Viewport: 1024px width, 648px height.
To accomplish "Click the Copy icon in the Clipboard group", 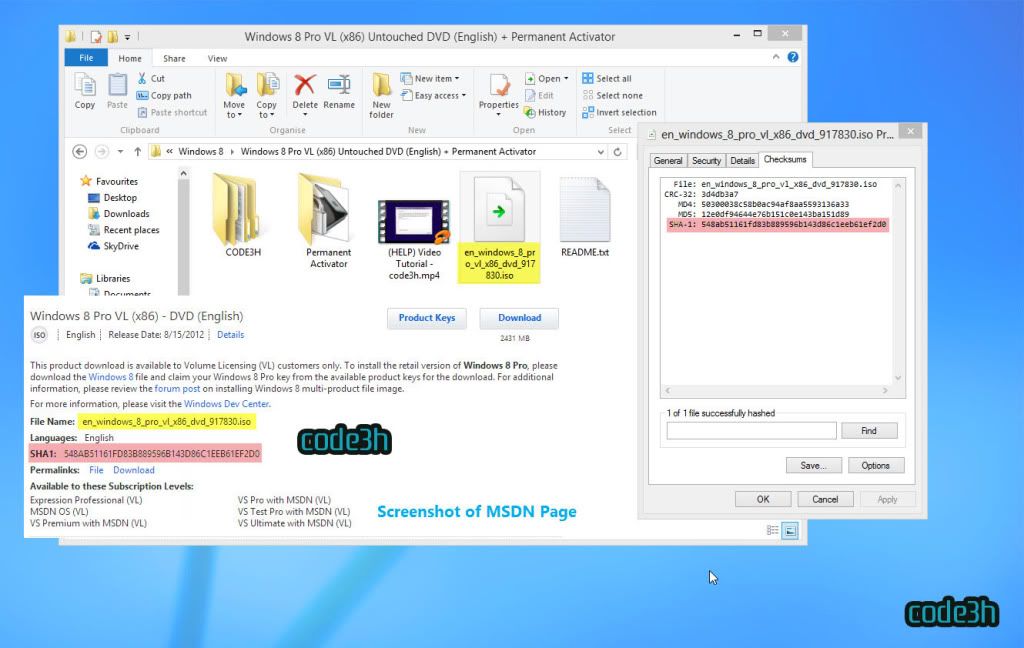I will tap(84, 87).
